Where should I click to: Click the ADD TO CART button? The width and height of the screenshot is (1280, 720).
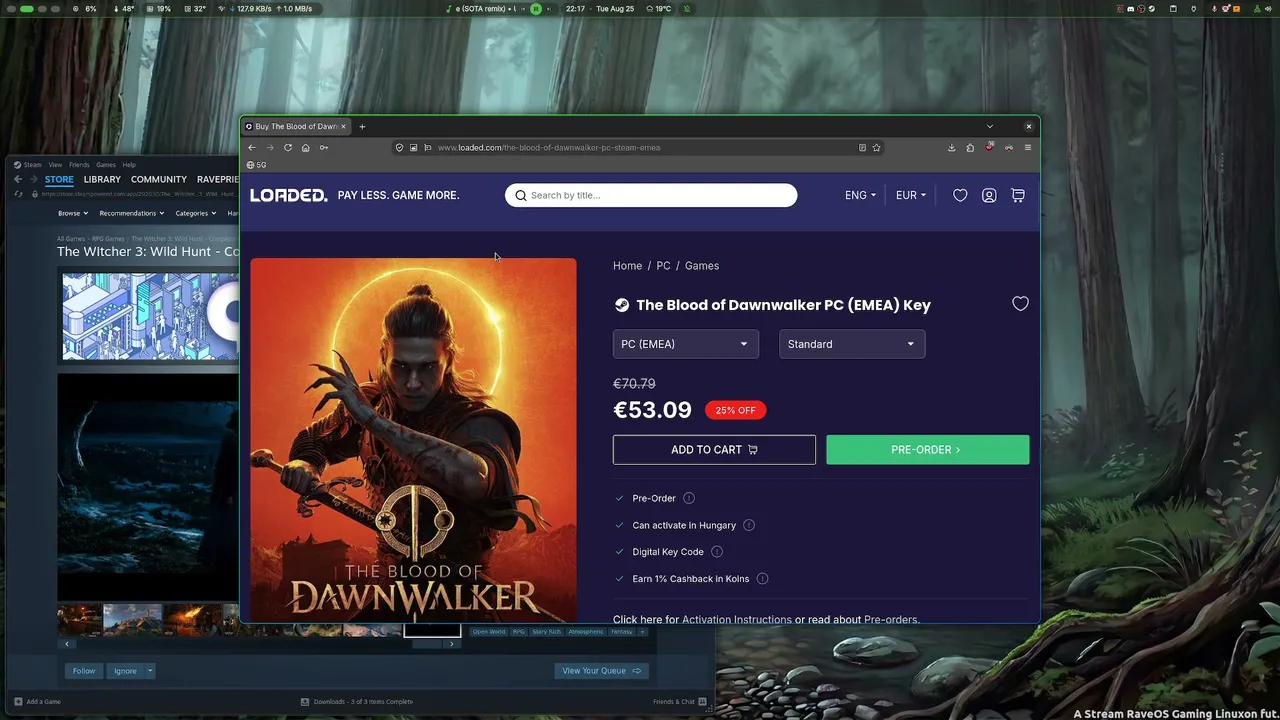point(714,450)
